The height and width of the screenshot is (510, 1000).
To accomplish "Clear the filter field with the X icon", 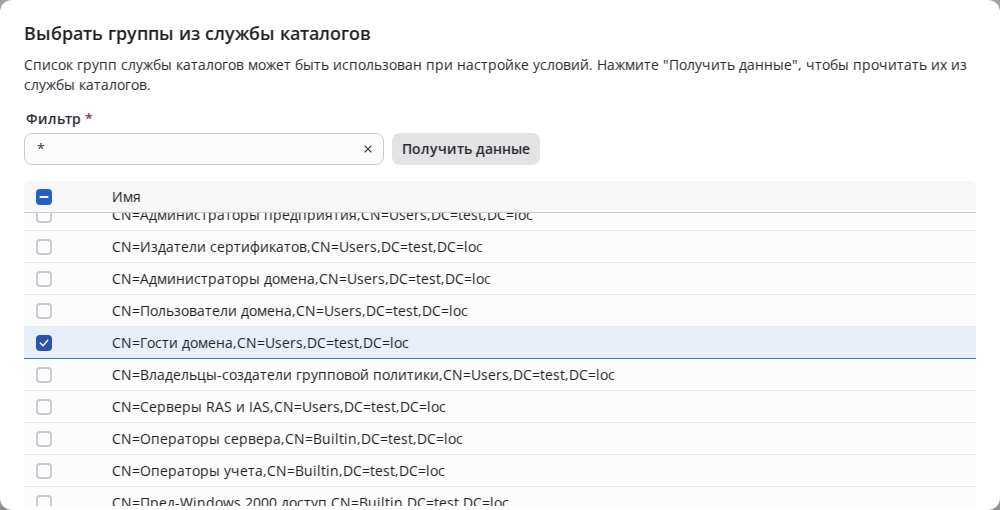I will [x=367, y=149].
